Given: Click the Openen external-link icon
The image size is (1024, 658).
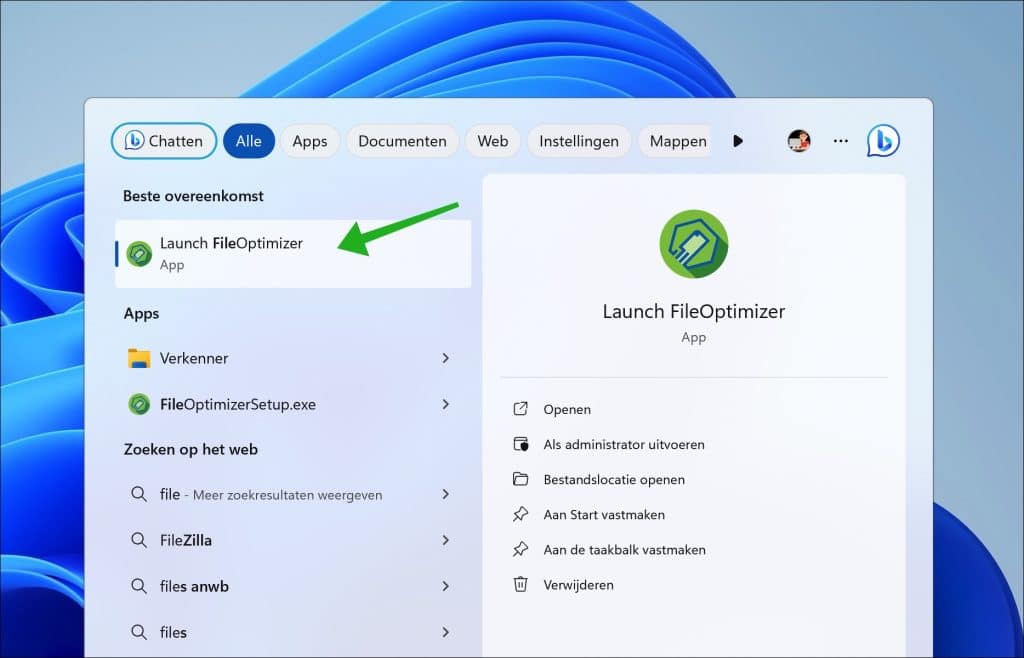Looking at the screenshot, I should coord(520,409).
